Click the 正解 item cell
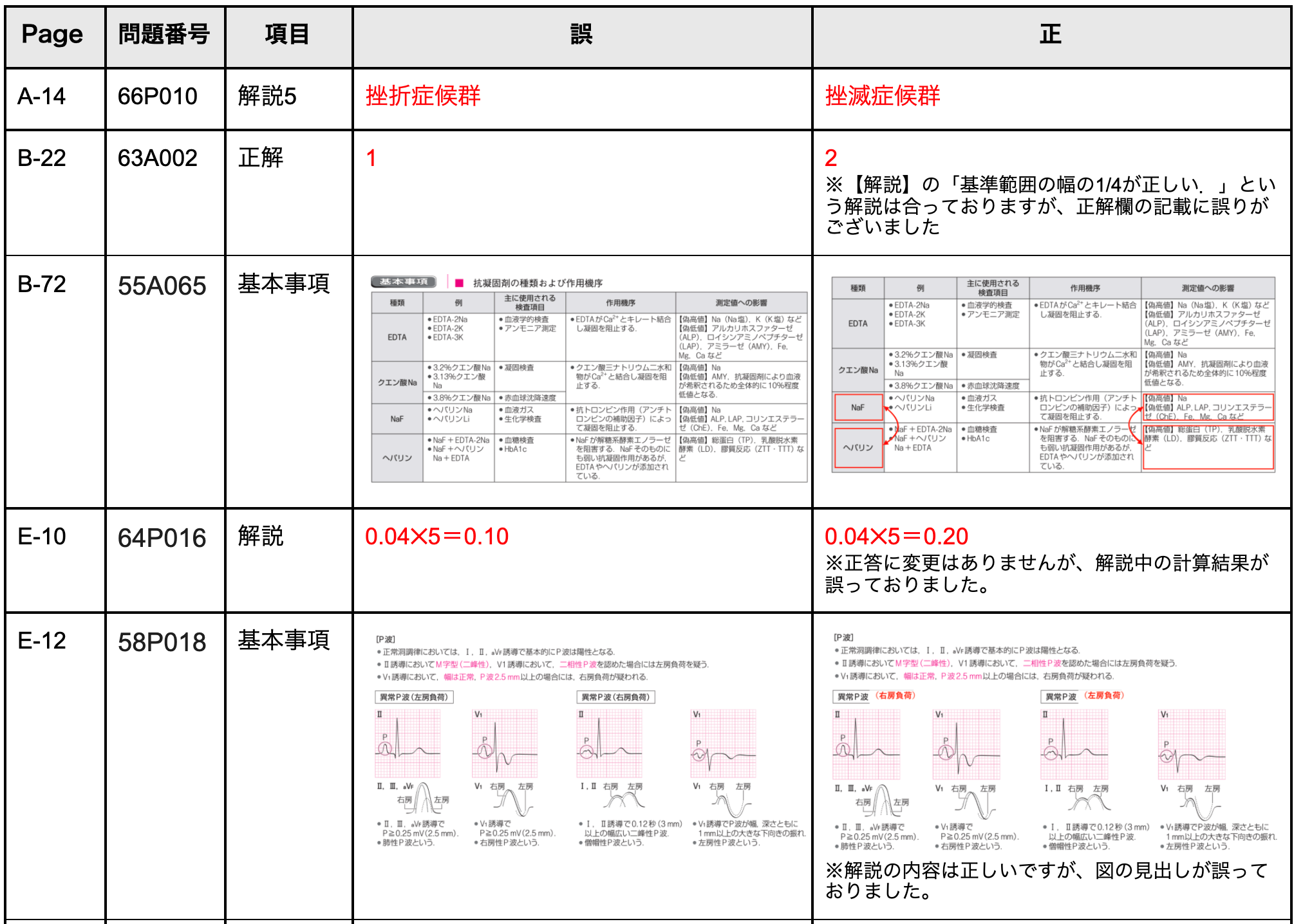 pyautogui.click(x=288, y=192)
